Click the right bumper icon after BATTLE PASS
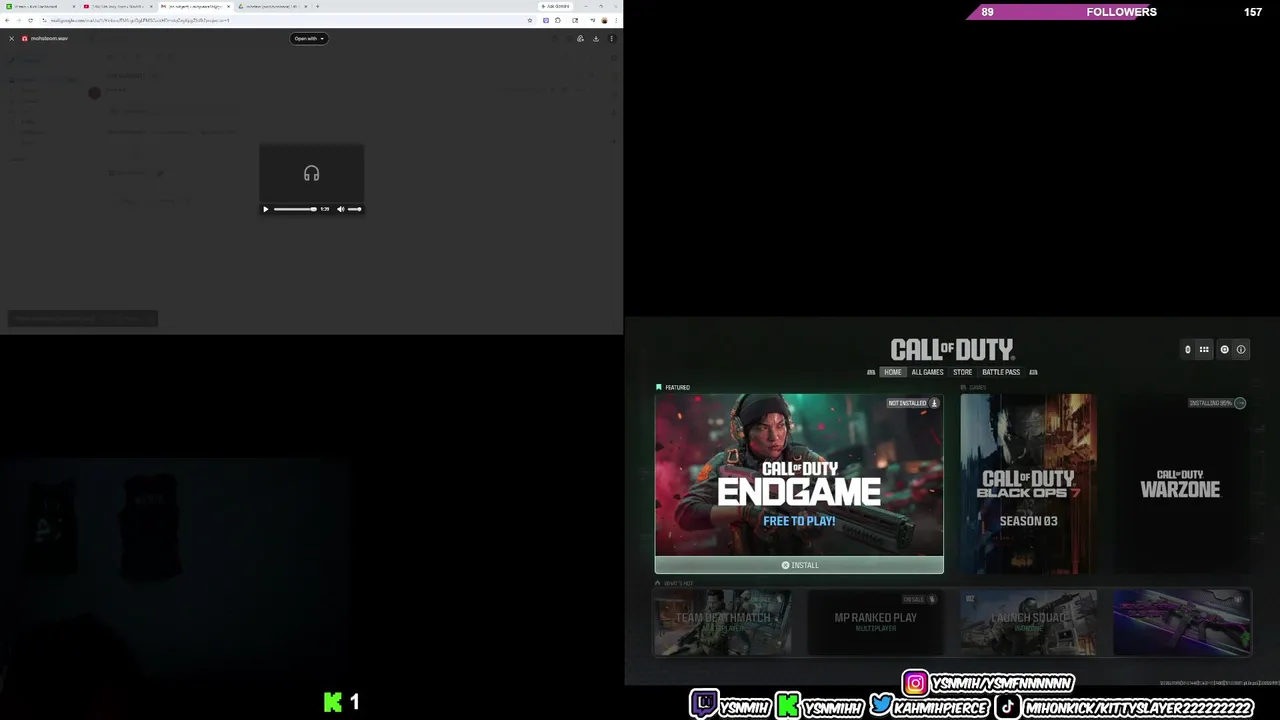This screenshot has width=1280, height=720. (1033, 372)
